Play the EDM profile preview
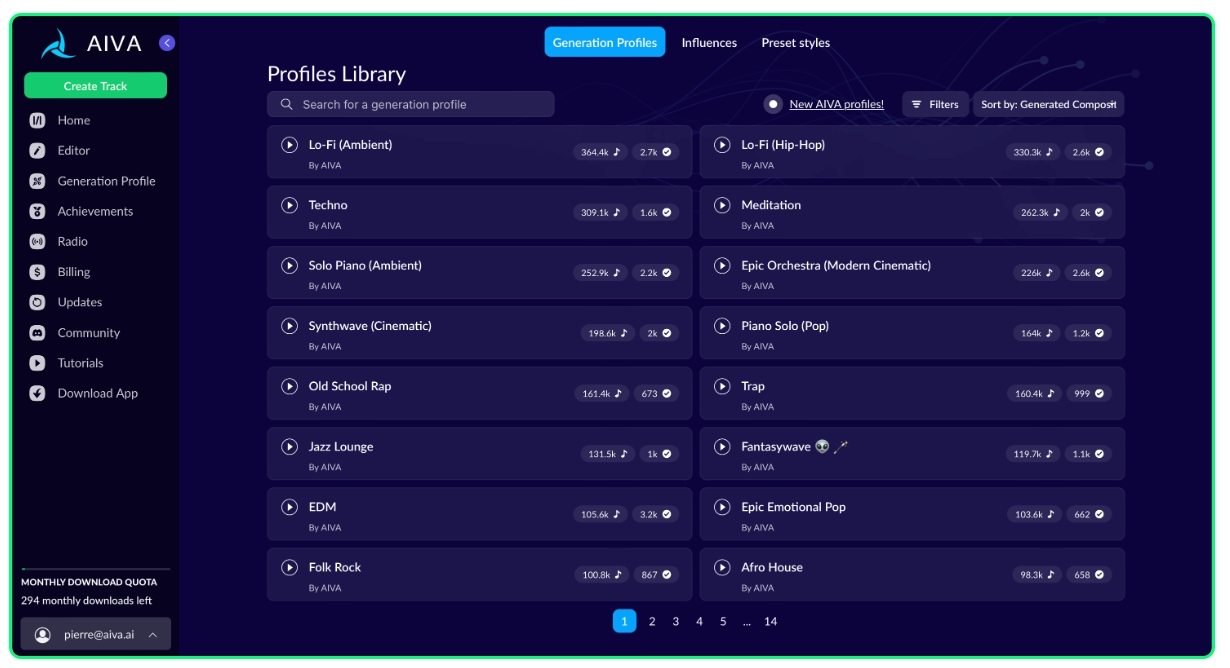The width and height of the screenshot is (1230, 668). point(290,507)
